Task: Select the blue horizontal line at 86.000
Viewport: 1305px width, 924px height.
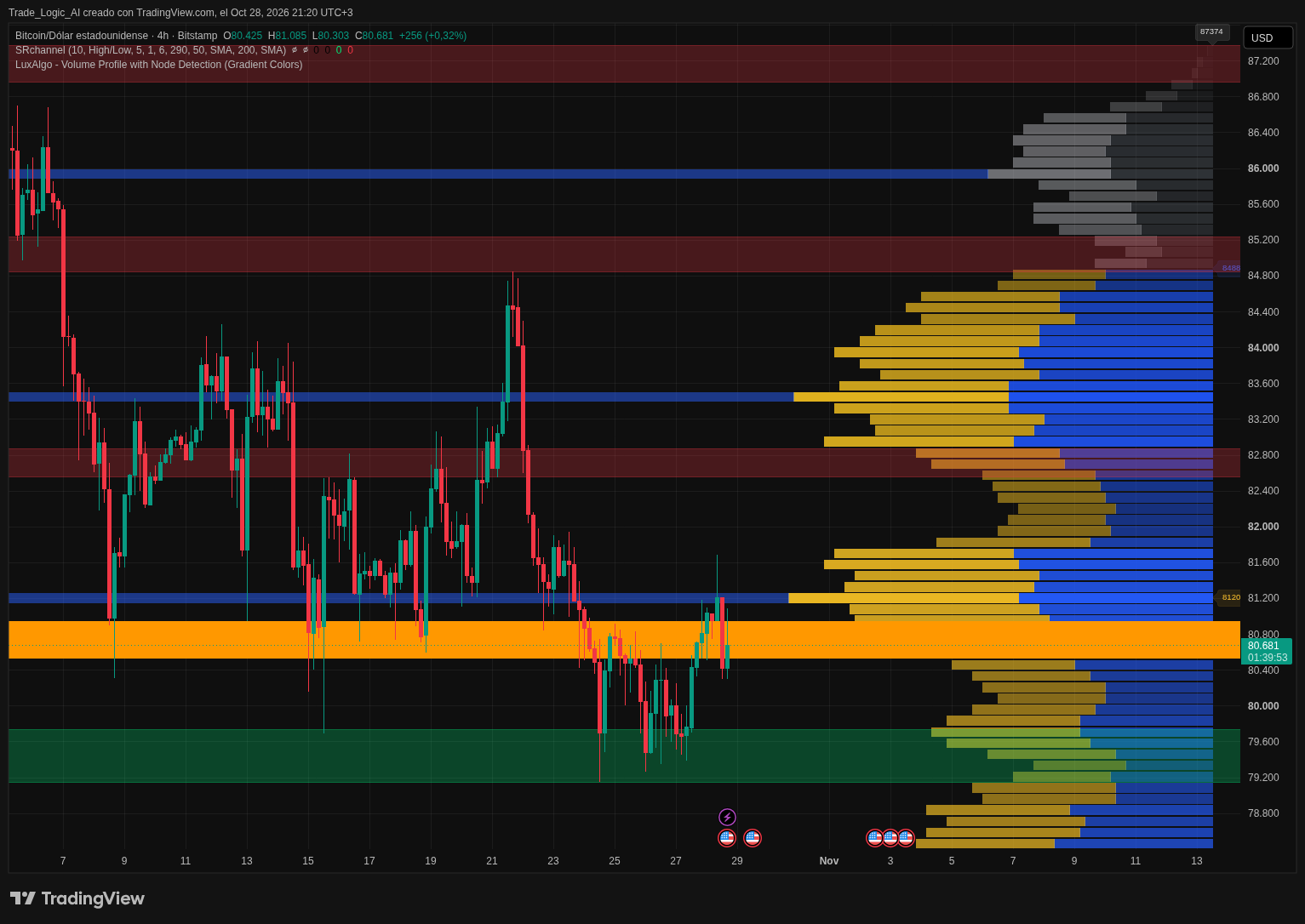Action: (498, 174)
